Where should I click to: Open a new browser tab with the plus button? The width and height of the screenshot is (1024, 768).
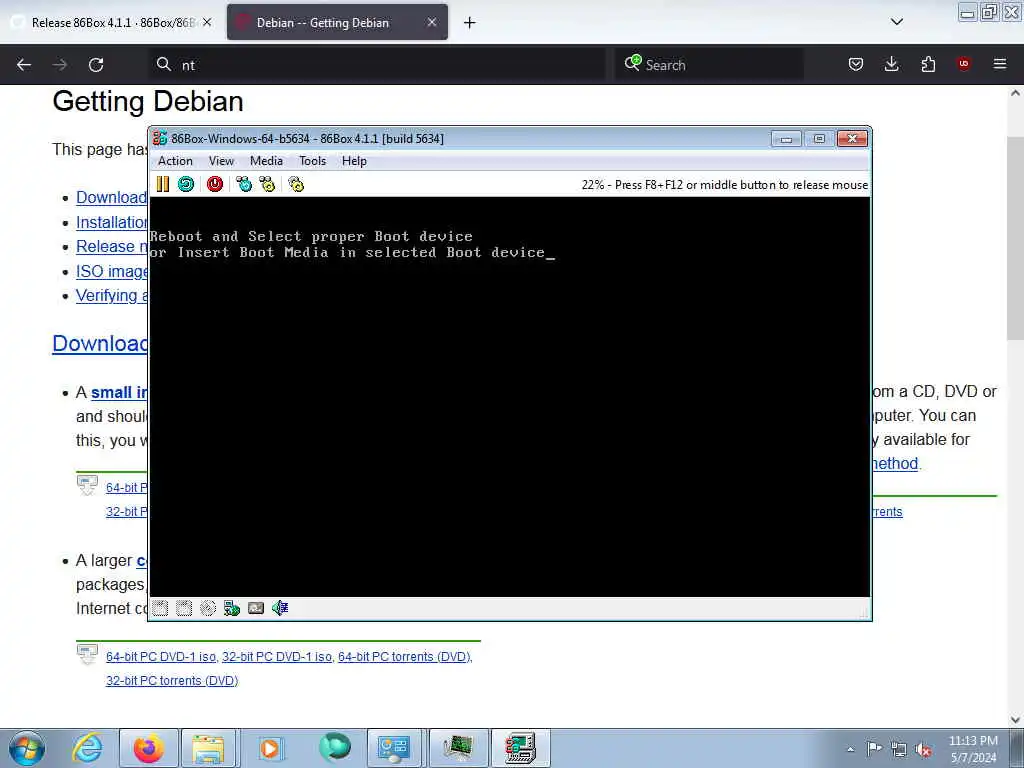pyautogui.click(x=470, y=23)
